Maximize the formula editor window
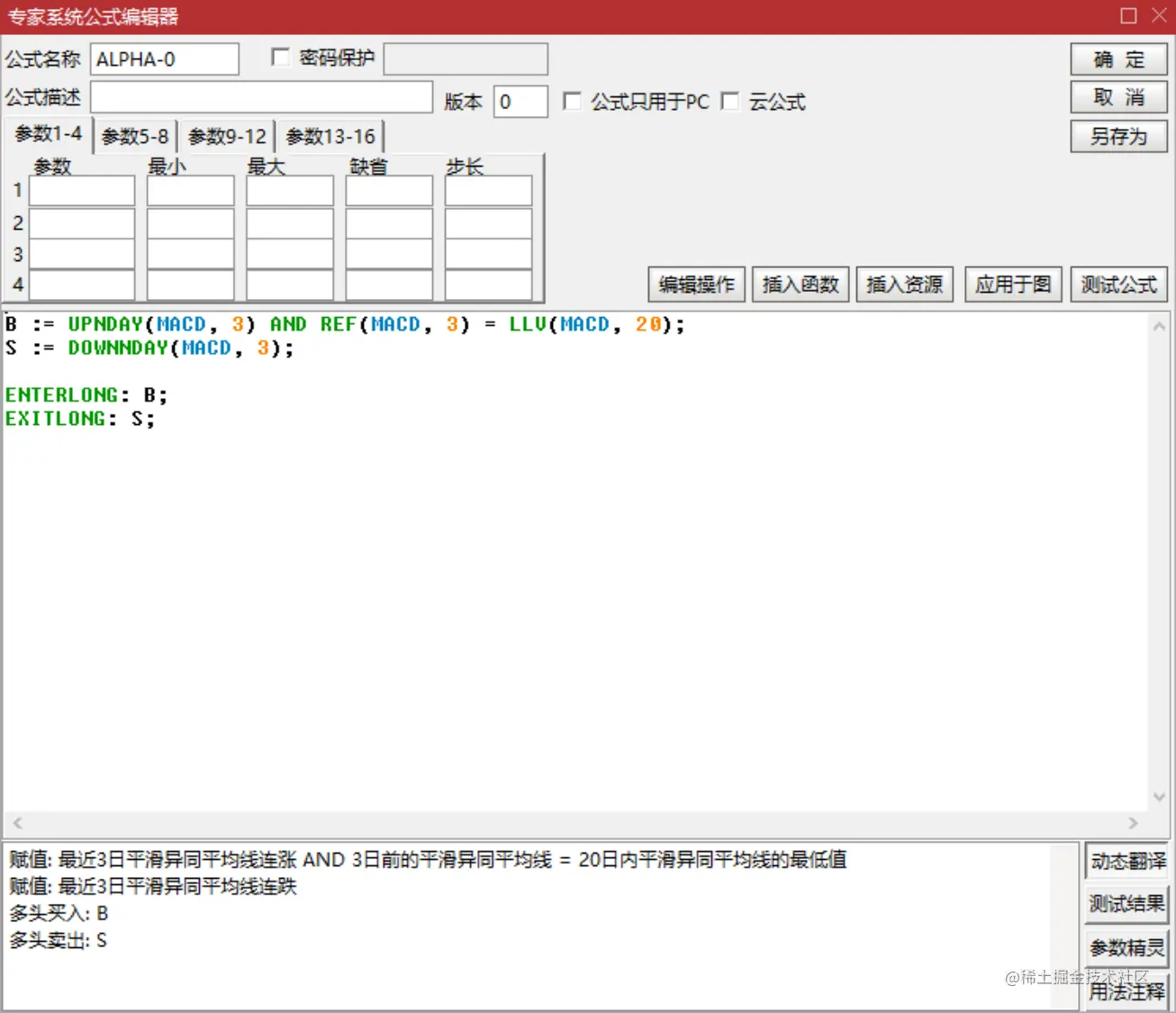 pos(1128,15)
